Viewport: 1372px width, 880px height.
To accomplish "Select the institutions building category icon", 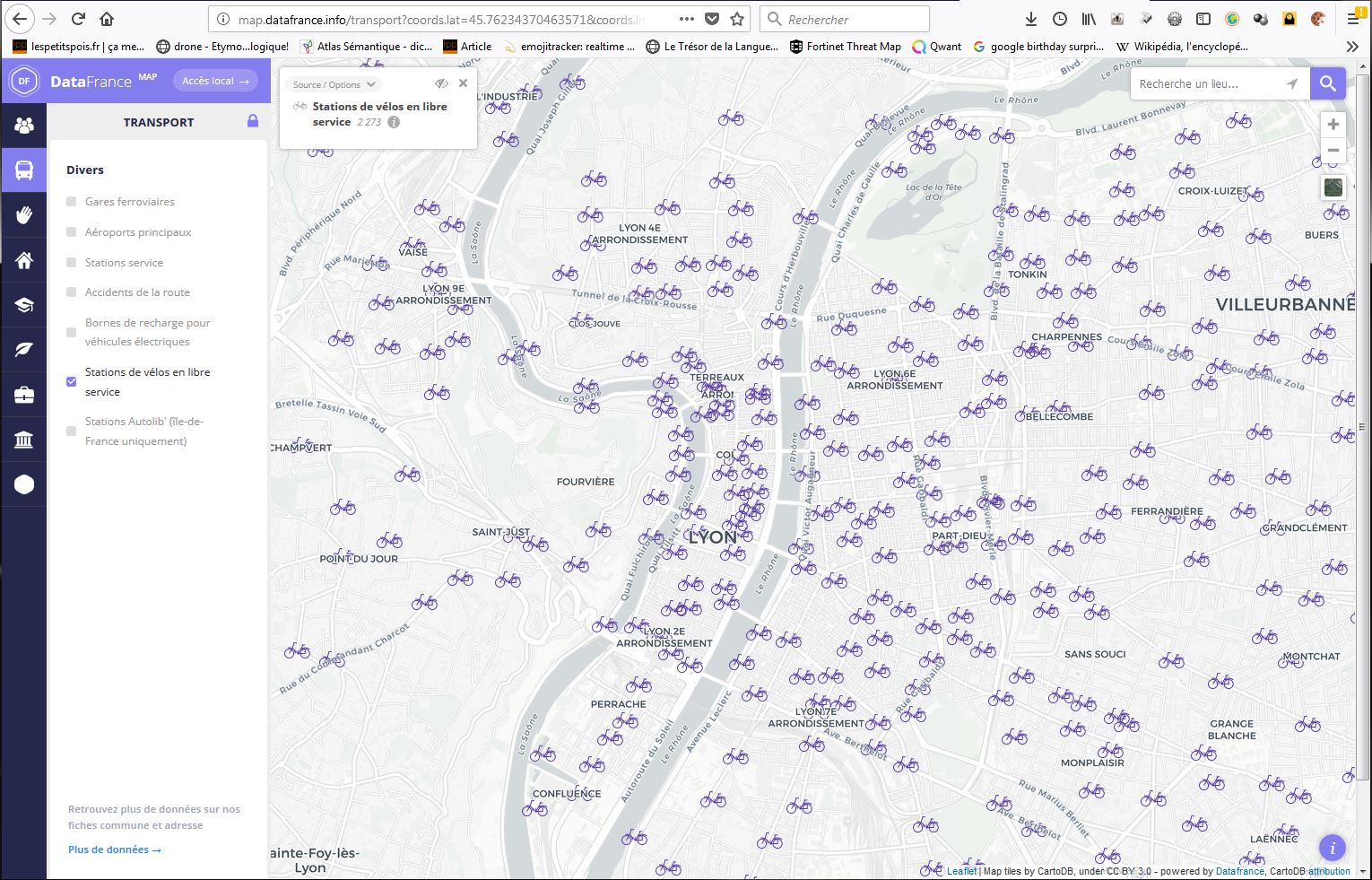I will click(x=24, y=440).
